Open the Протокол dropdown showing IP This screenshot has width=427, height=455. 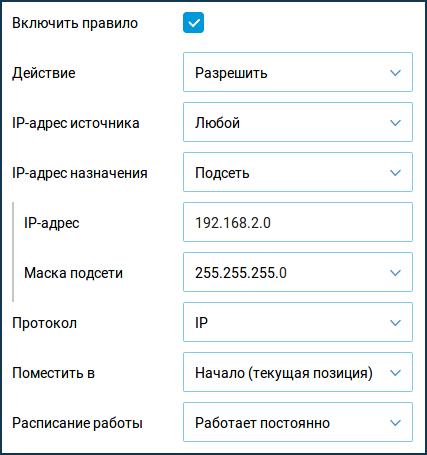[298, 322]
